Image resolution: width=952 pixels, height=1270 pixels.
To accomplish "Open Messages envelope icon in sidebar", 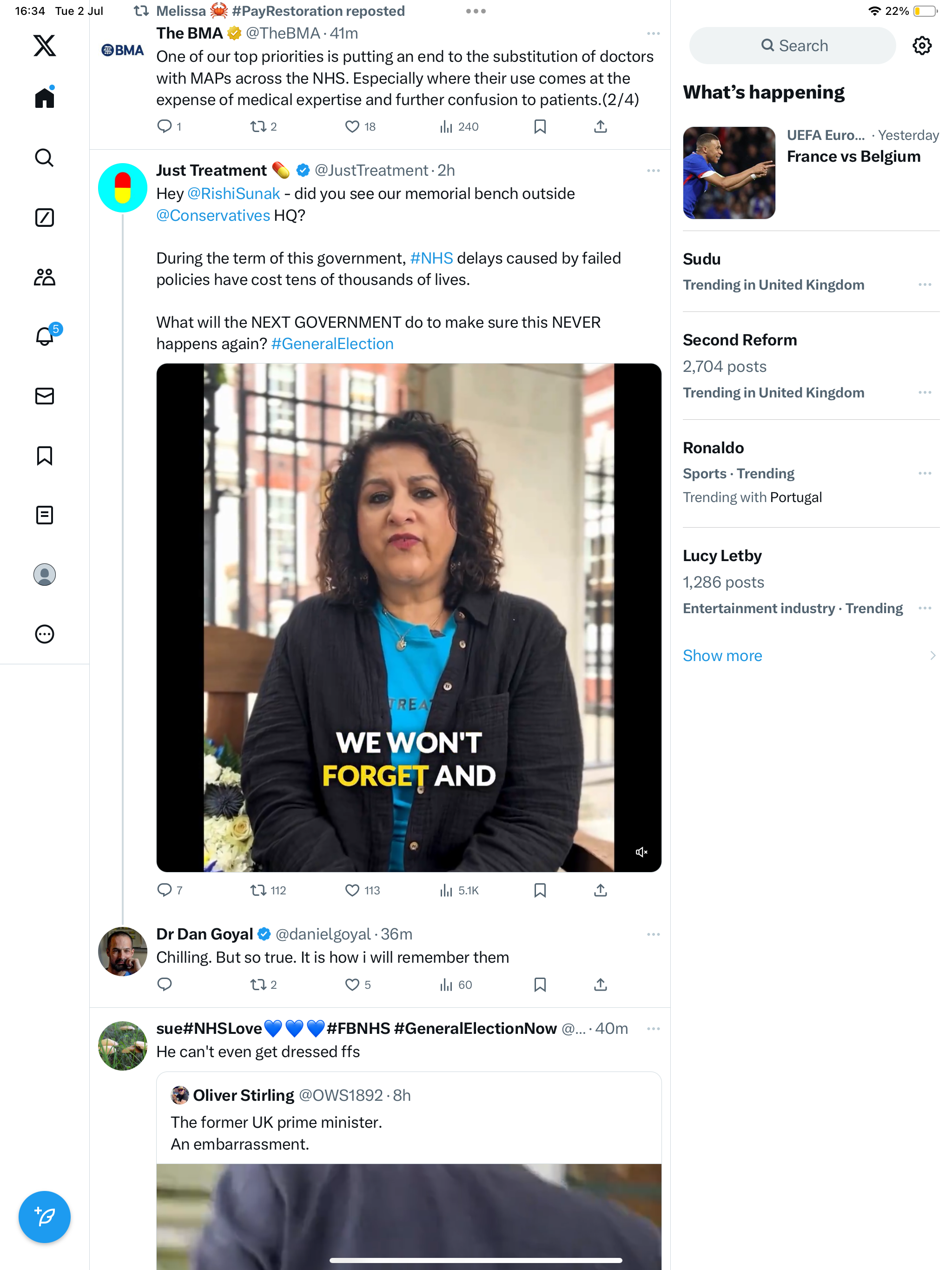I will pyautogui.click(x=44, y=396).
